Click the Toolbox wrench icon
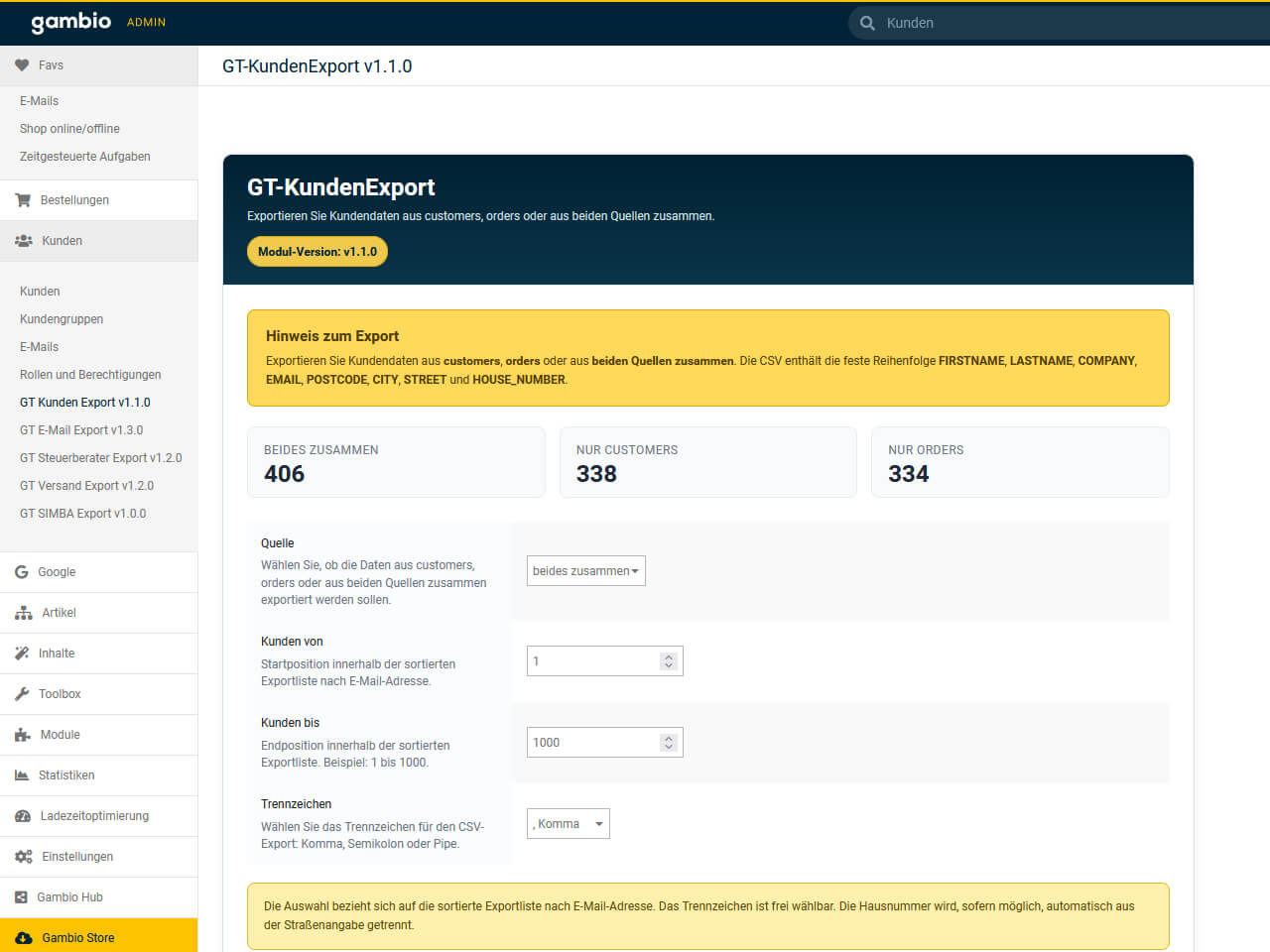 [22, 694]
